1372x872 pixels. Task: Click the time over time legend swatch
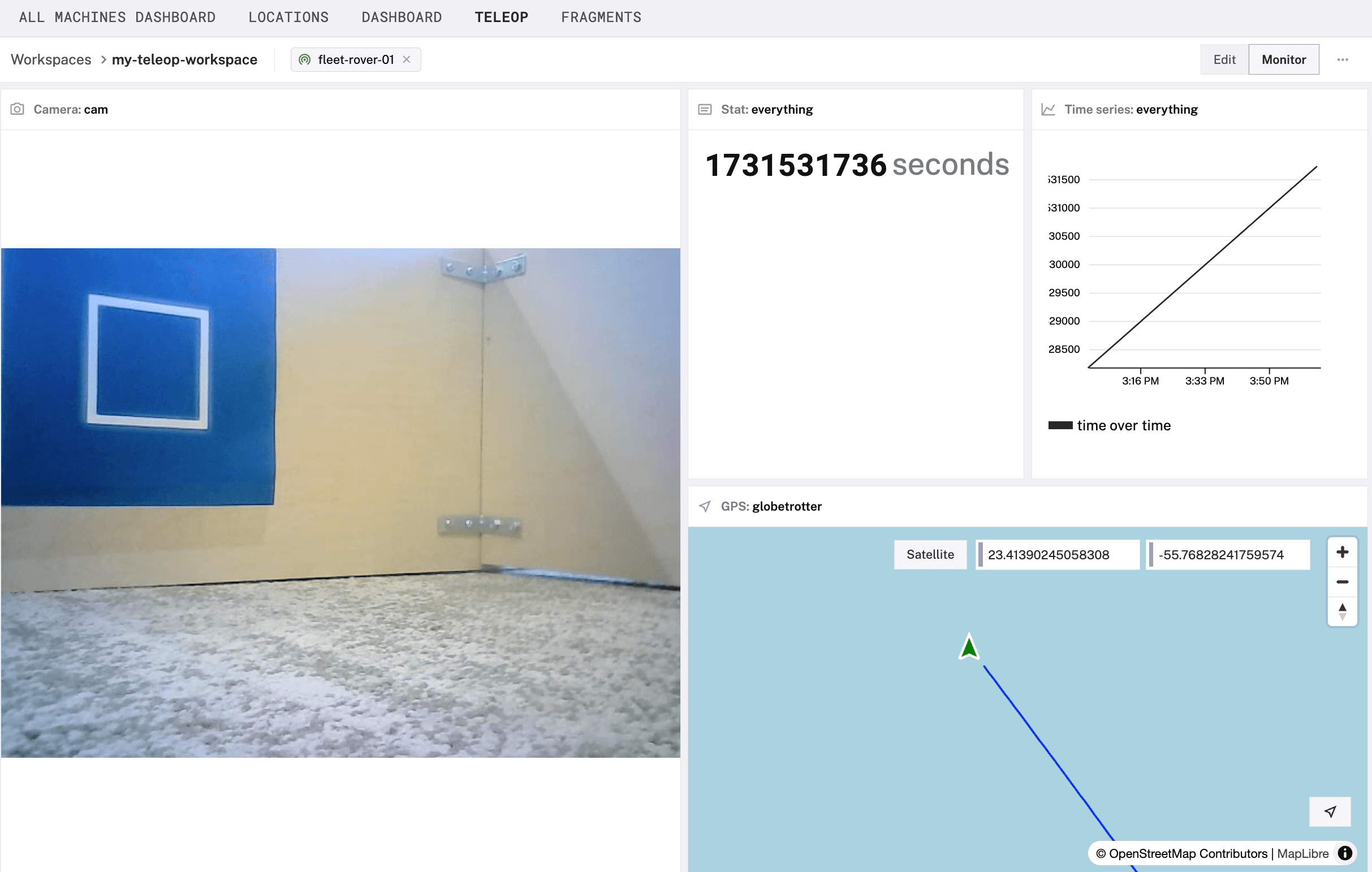(1060, 425)
